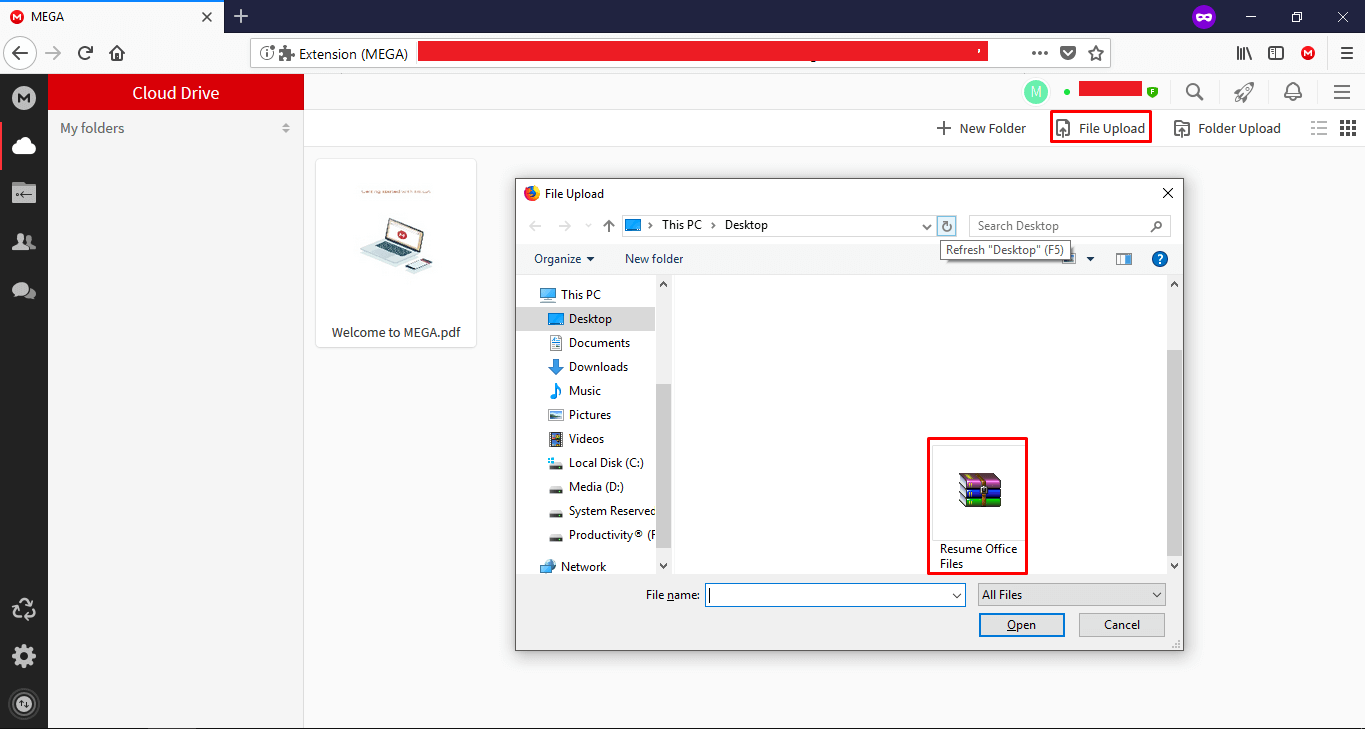The width and height of the screenshot is (1365, 729).
Task: Click the This PC breadcrumb in address bar
Action: tap(682, 225)
